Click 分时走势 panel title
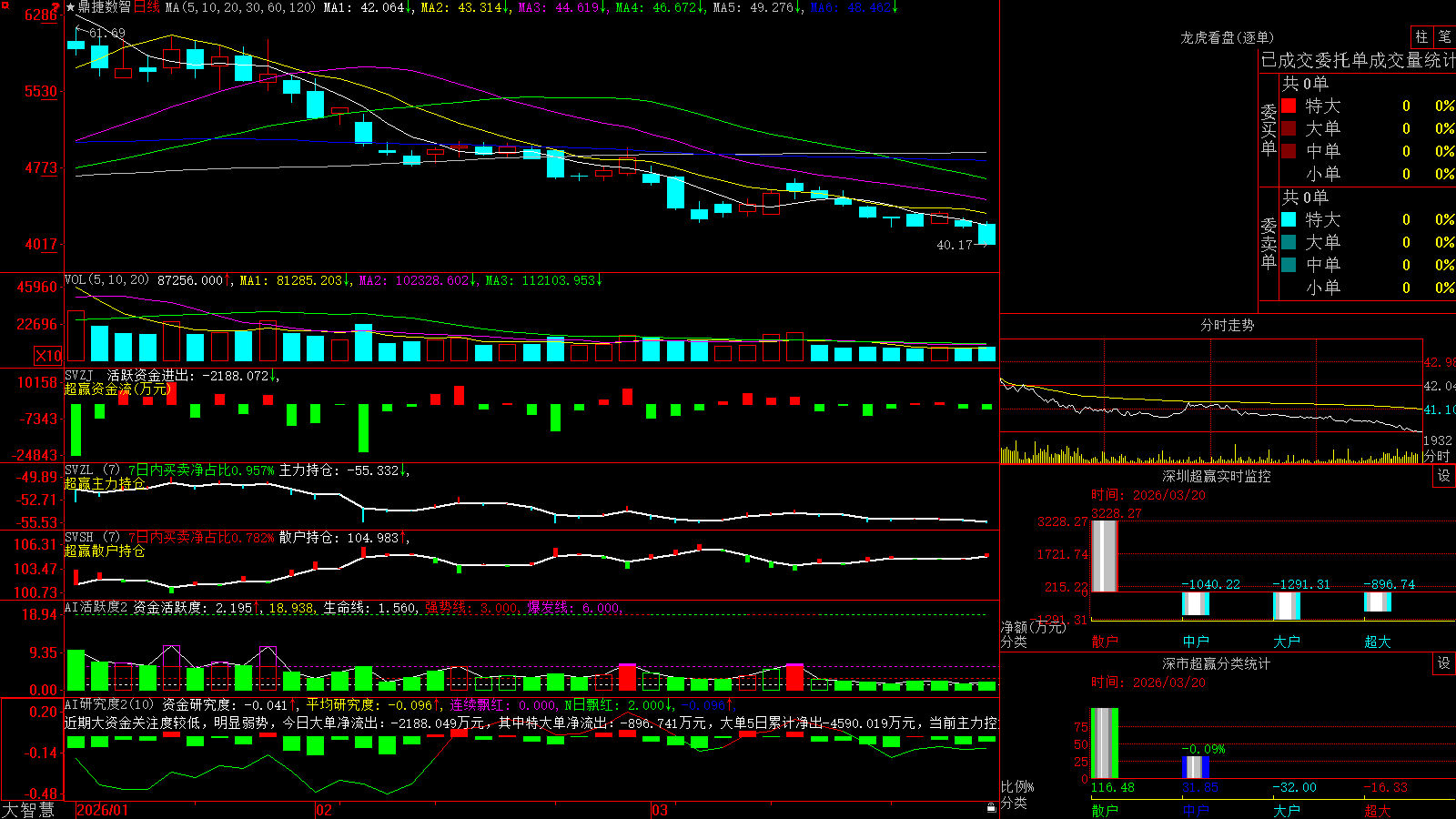Screen dimensions: 1456x819 [1227, 325]
